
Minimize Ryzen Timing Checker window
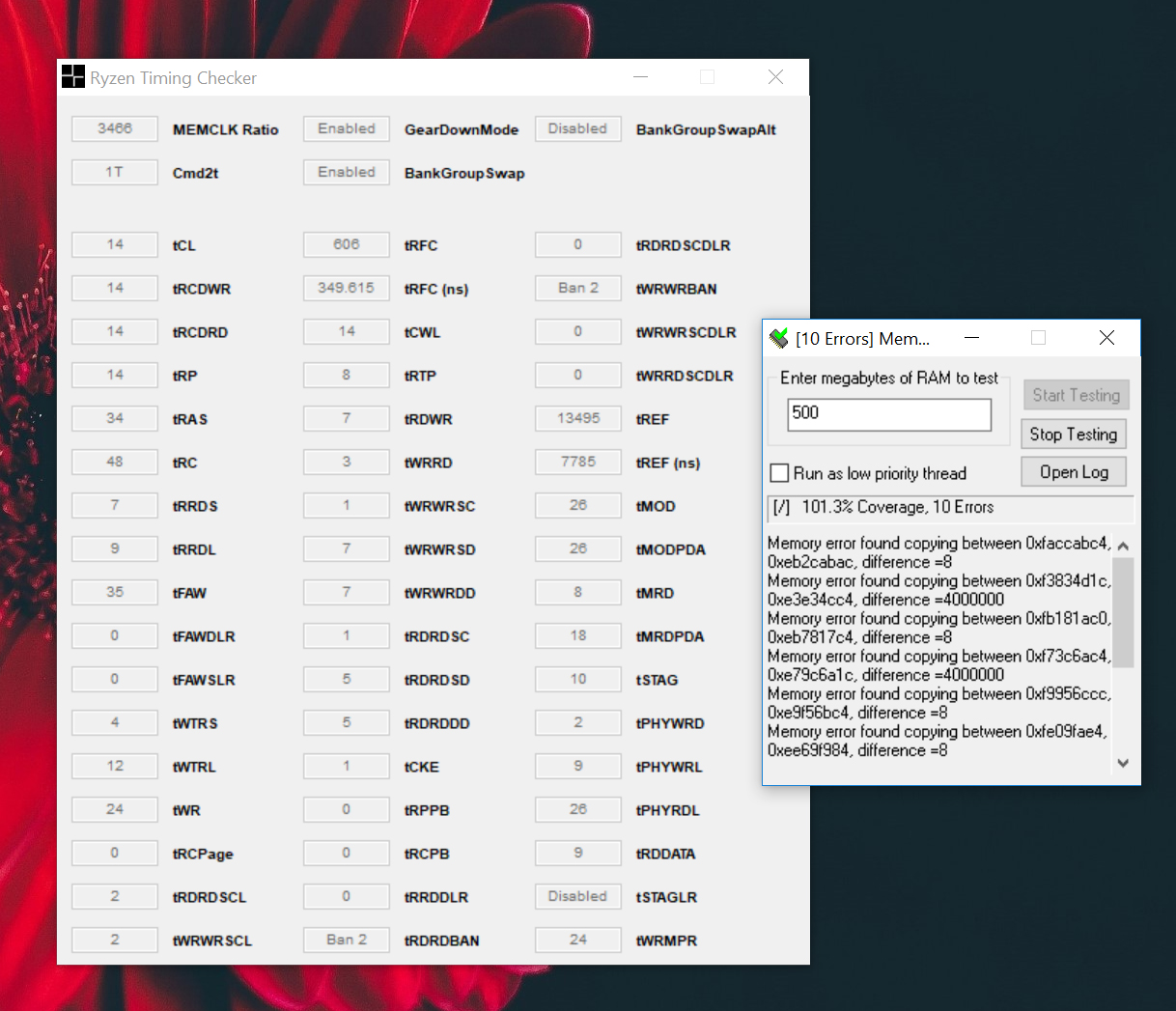pos(640,77)
